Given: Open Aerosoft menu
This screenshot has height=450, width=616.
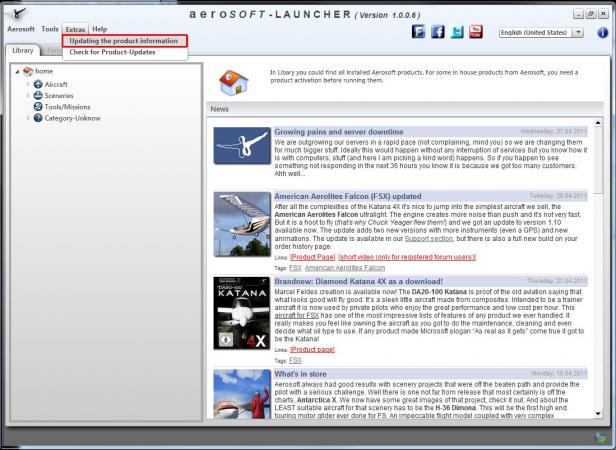Looking at the screenshot, I should [21, 29].
